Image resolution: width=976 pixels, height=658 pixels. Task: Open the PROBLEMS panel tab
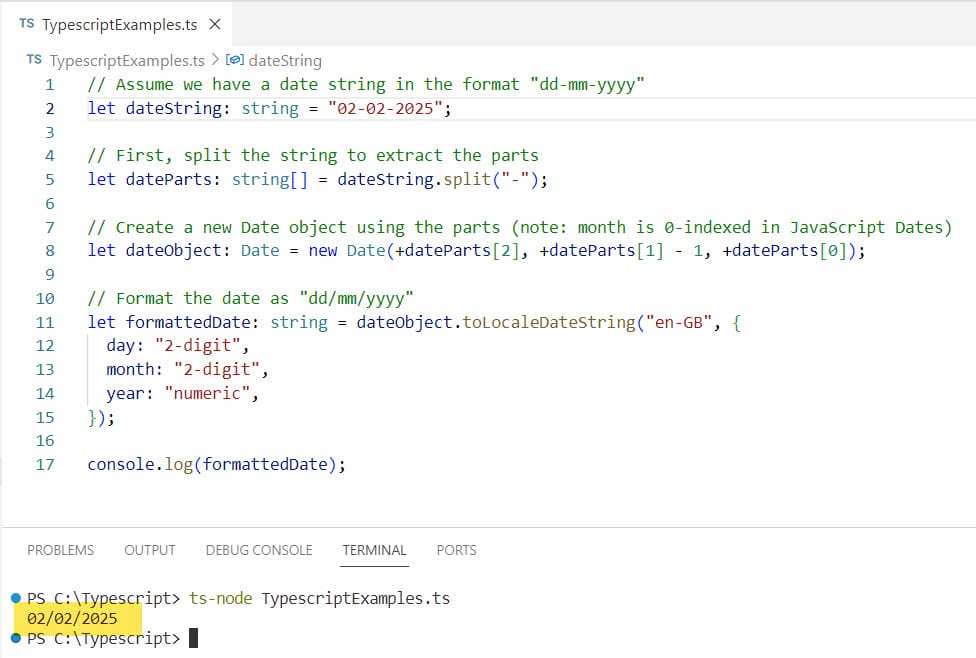pyautogui.click(x=60, y=550)
